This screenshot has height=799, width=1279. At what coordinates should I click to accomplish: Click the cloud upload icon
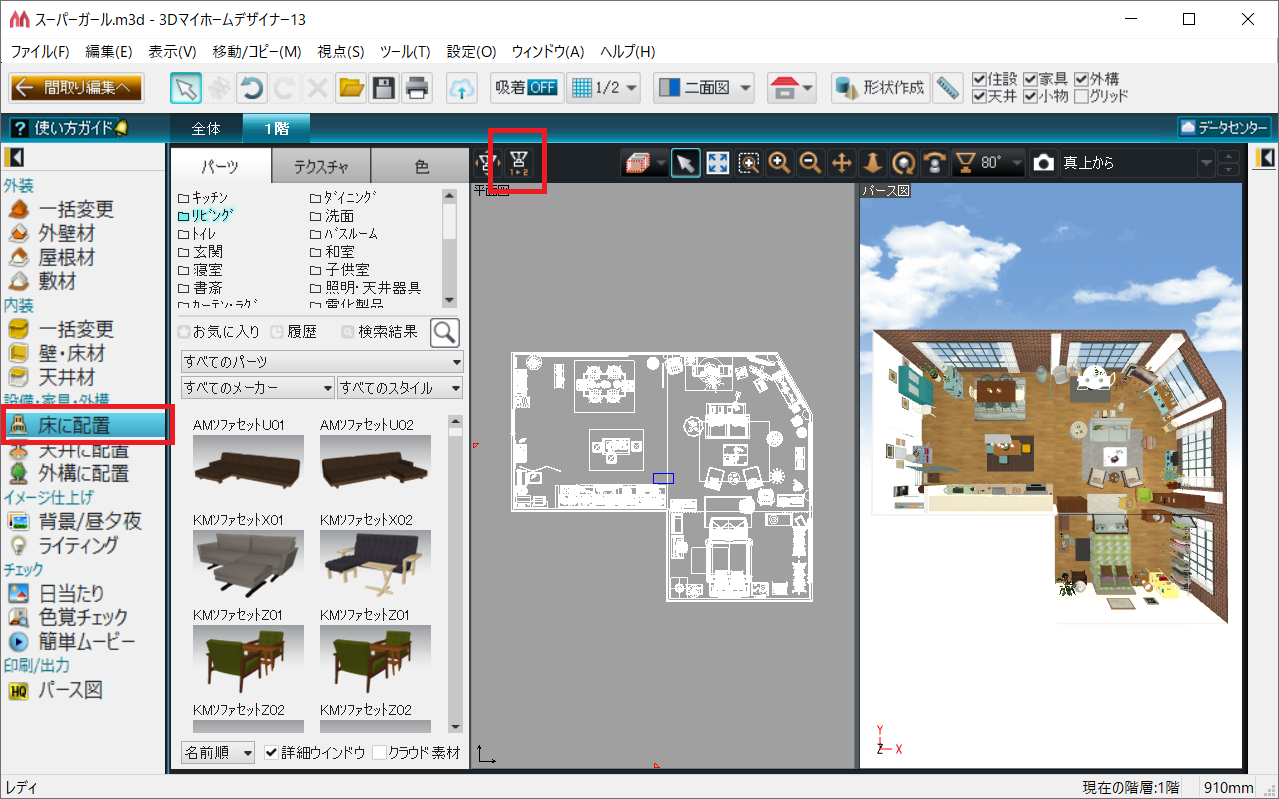(461, 88)
